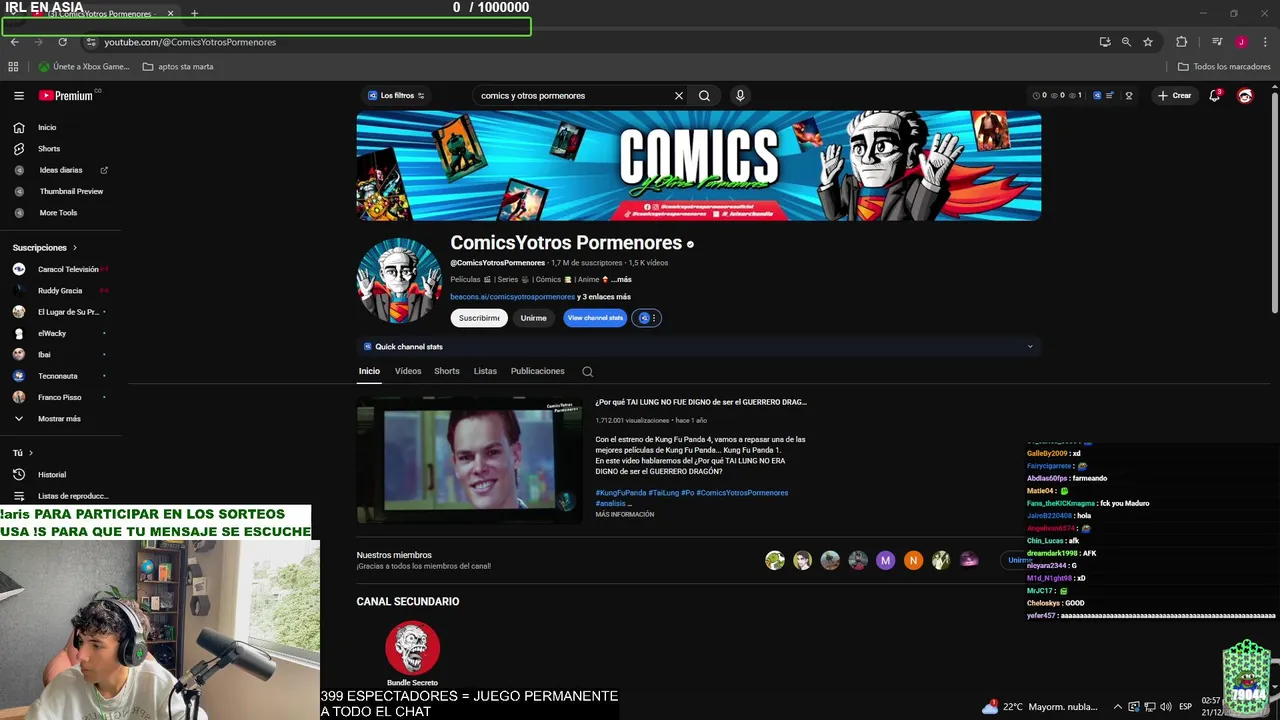The width and height of the screenshot is (1280, 720).
Task: Switch to the Shorts channel tab
Action: [447, 371]
